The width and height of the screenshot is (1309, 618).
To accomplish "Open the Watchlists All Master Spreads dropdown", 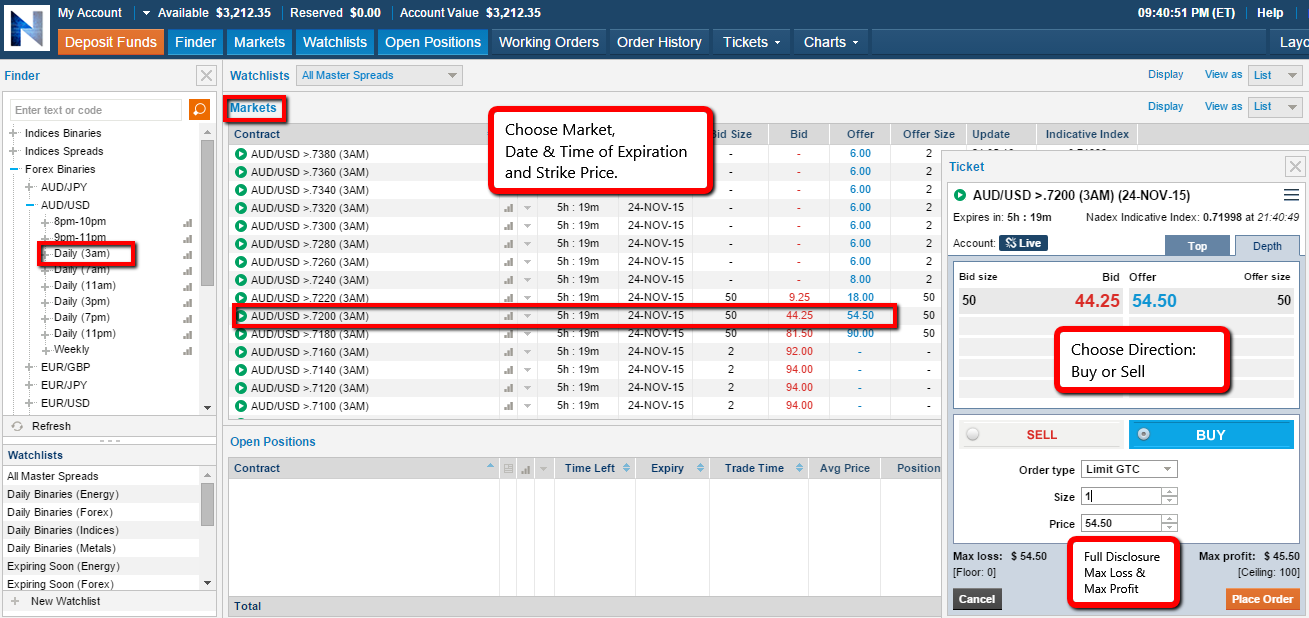I will [379, 75].
